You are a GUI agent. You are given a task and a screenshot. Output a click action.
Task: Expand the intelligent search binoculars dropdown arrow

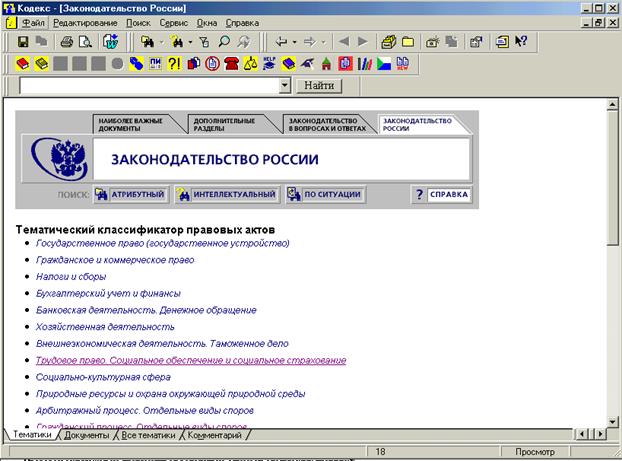(x=190, y=42)
